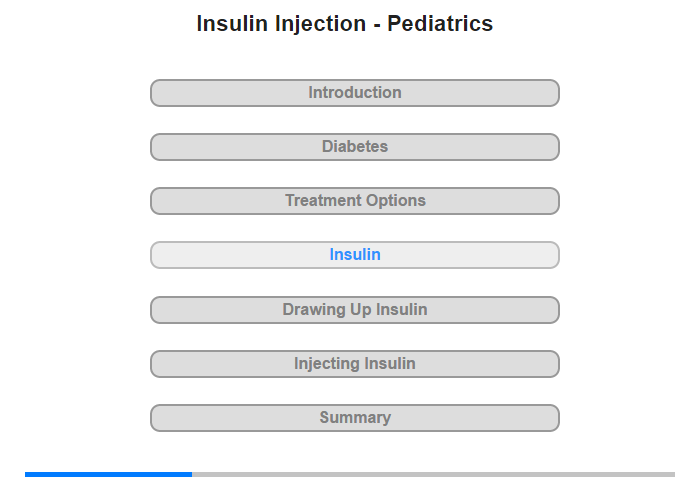
Task: Jump to the Summary section
Action: (x=354, y=418)
